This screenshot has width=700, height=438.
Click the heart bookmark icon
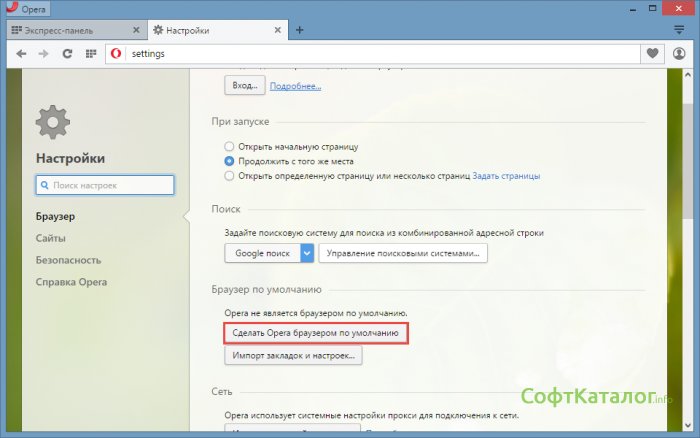coord(654,53)
